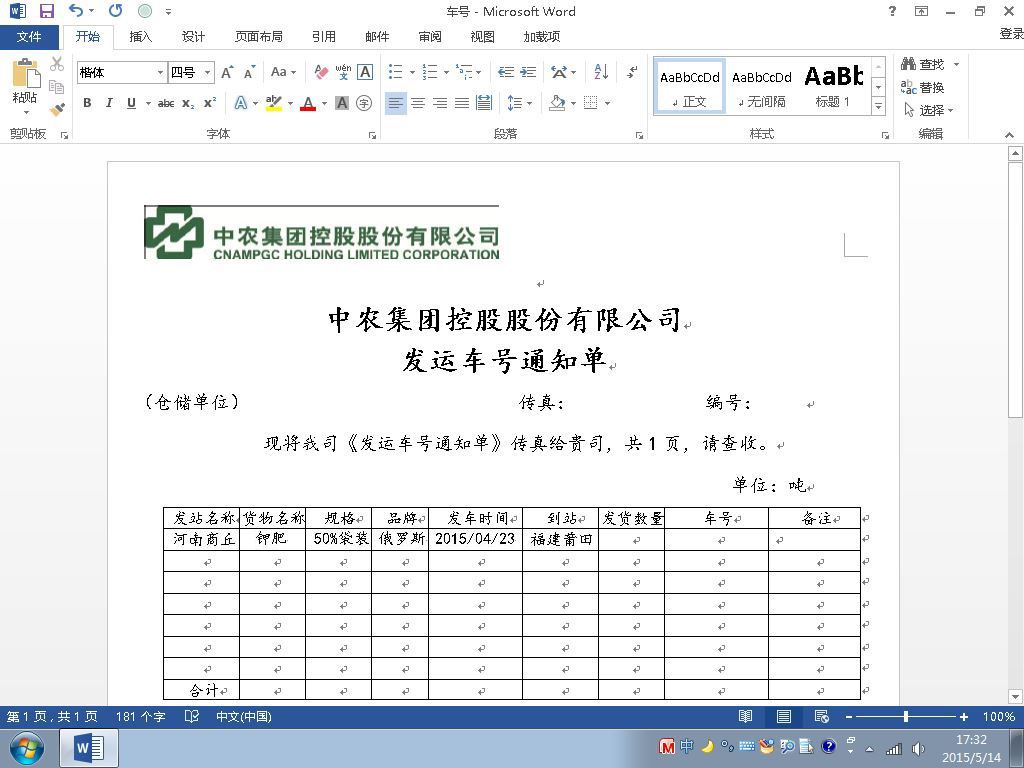The height and width of the screenshot is (768, 1024).
Task: Open the Change Case (Aa) dropdown
Action: (283, 72)
